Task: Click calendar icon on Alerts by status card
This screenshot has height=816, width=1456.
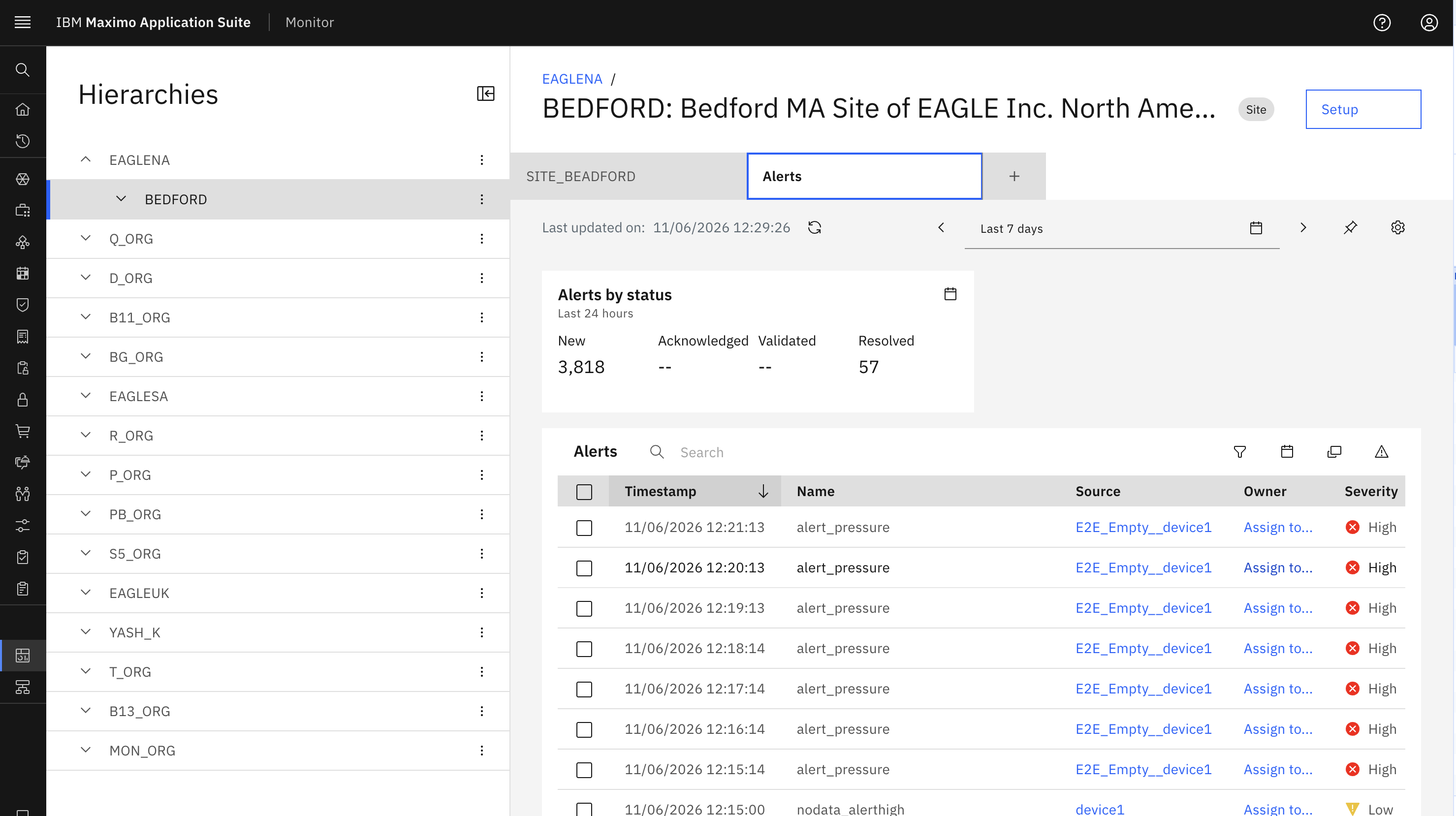Action: [x=950, y=294]
